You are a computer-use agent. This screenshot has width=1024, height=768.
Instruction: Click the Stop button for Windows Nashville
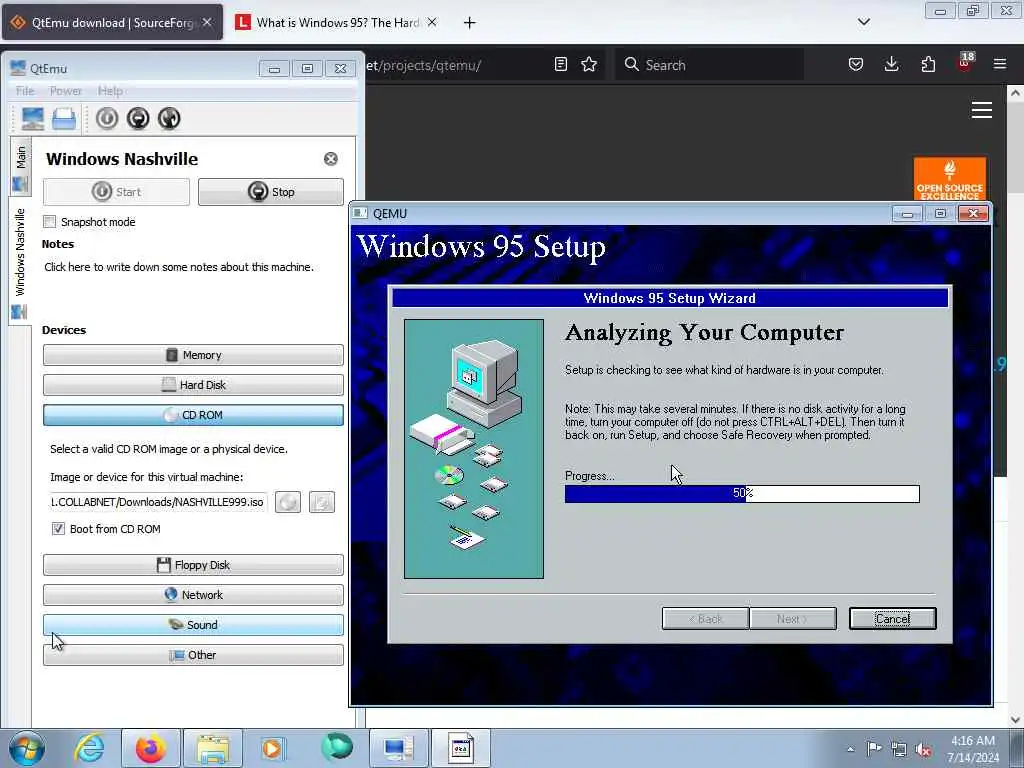[271, 192]
